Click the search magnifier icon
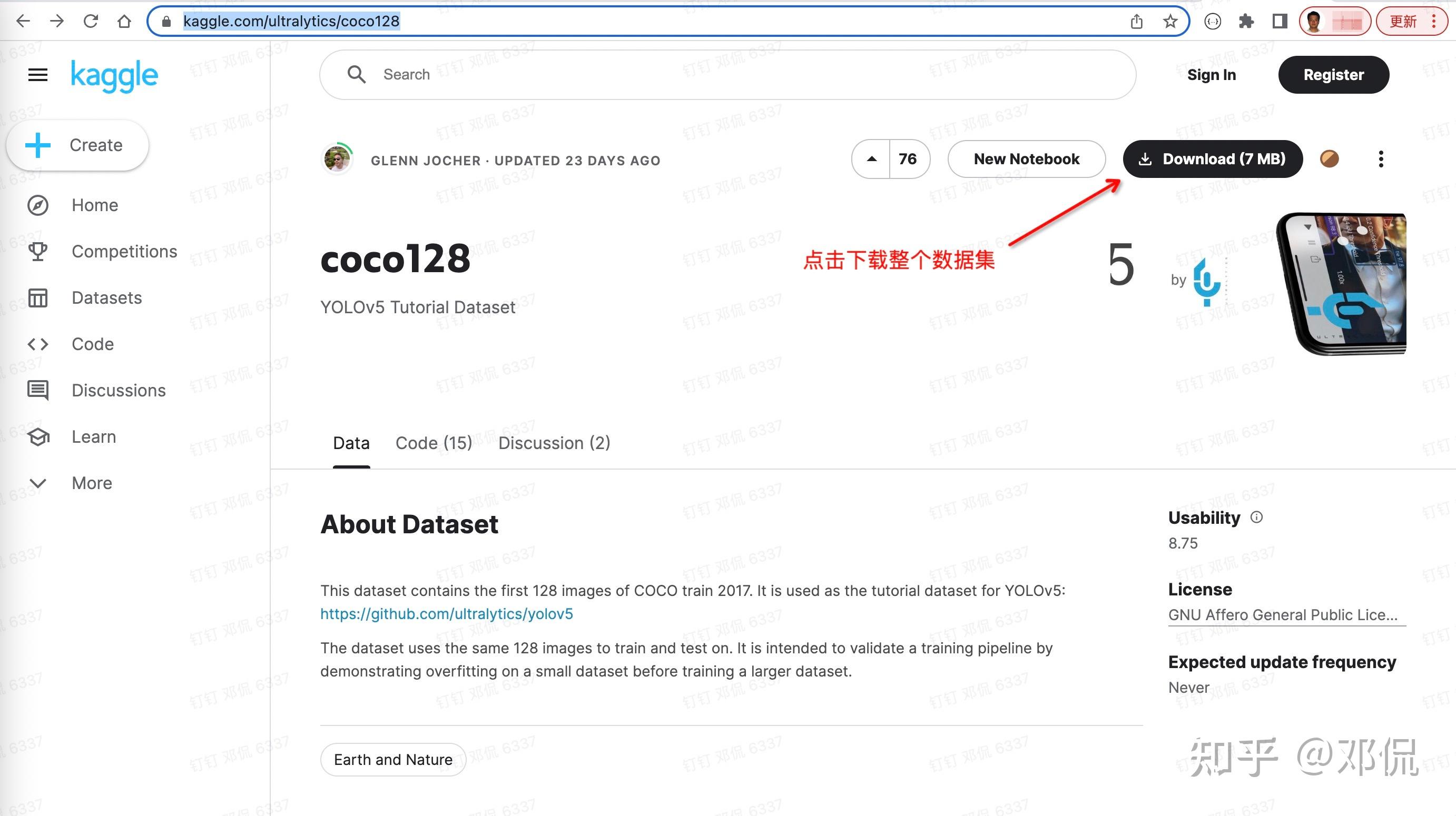 coord(356,74)
